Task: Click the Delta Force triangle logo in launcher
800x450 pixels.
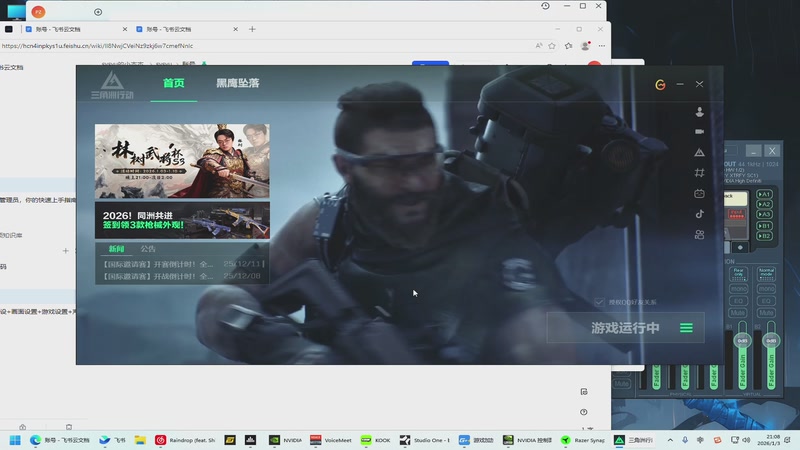Action: 112,85
